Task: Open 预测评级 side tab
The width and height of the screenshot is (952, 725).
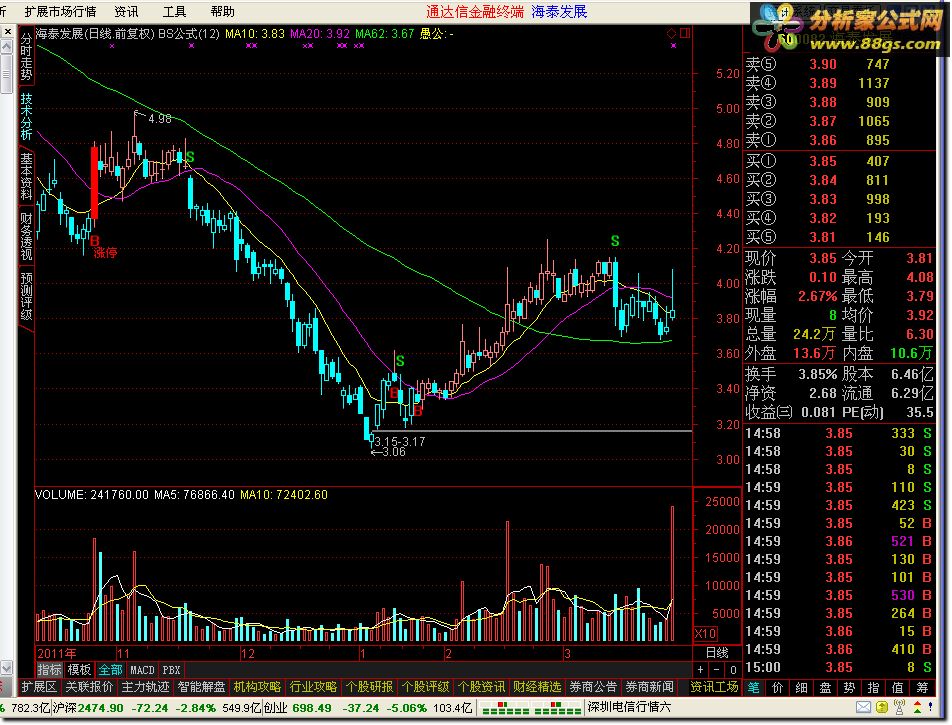Action: pyautogui.click(x=26, y=296)
